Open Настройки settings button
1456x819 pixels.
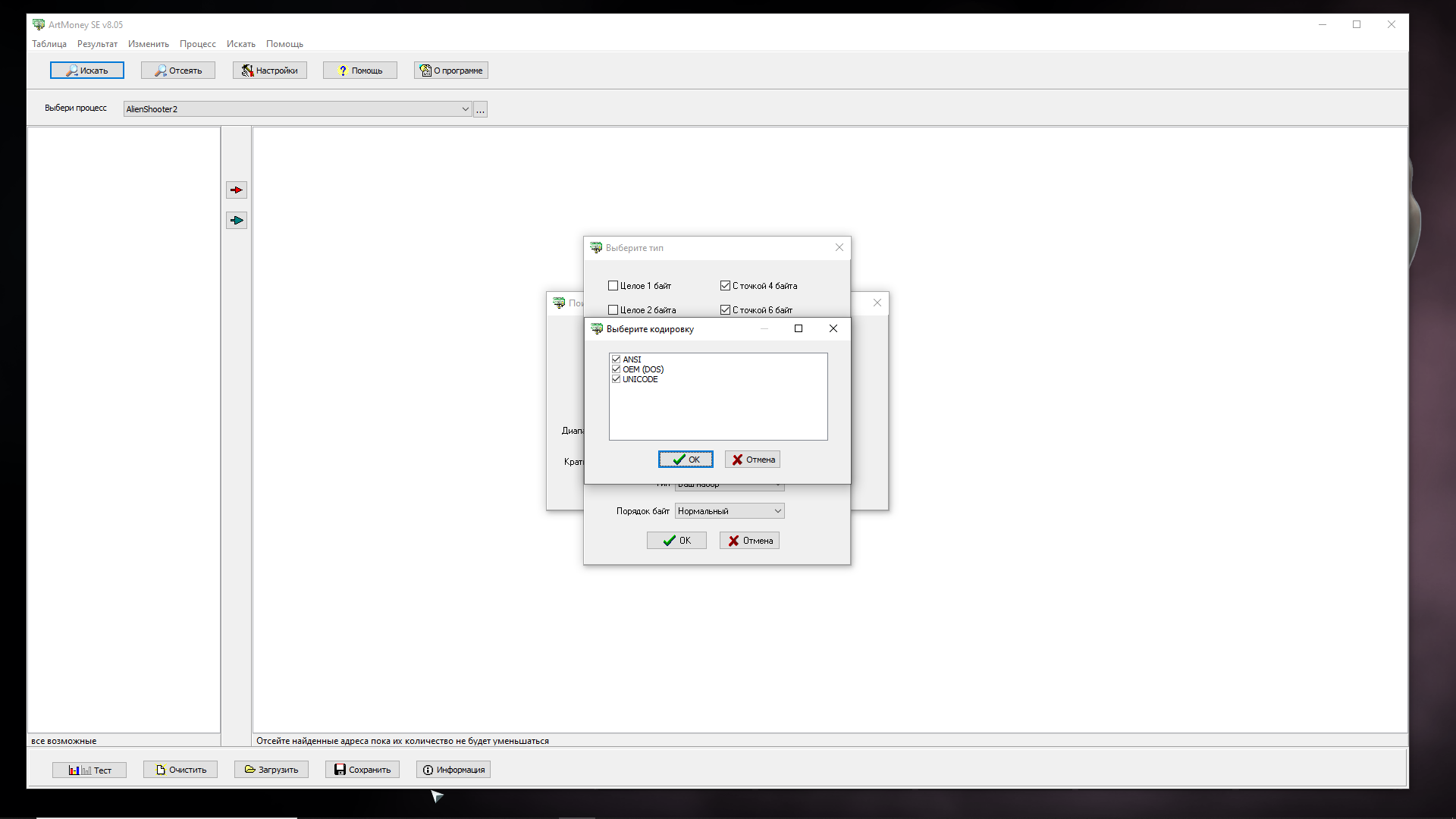pos(269,71)
